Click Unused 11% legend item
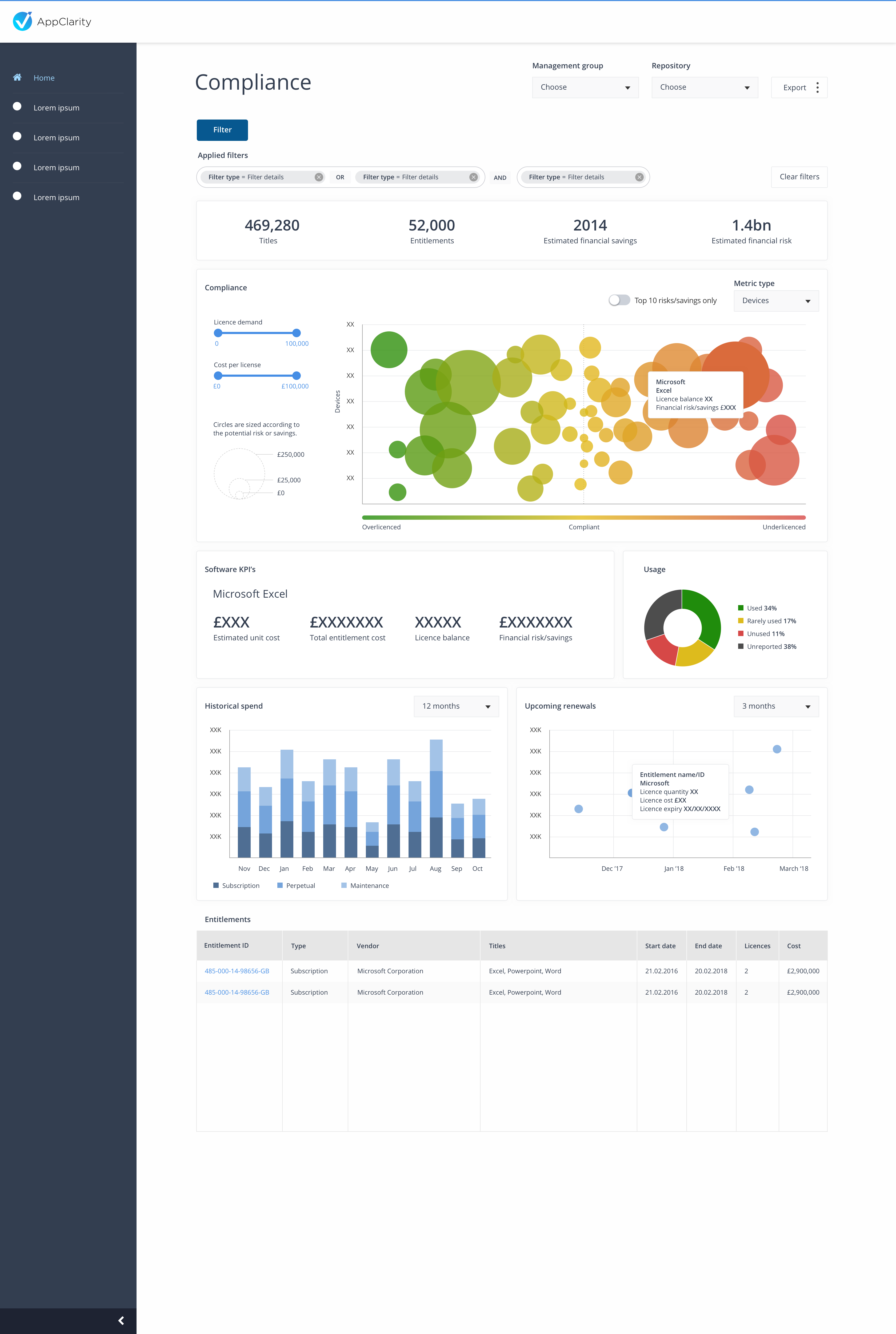Screen dimensions: 896x1334 click(x=761, y=634)
